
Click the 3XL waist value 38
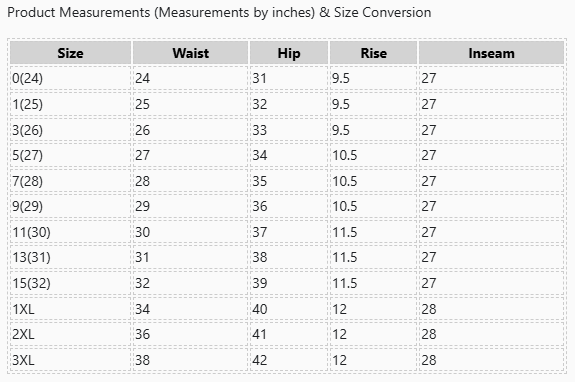(142, 360)
